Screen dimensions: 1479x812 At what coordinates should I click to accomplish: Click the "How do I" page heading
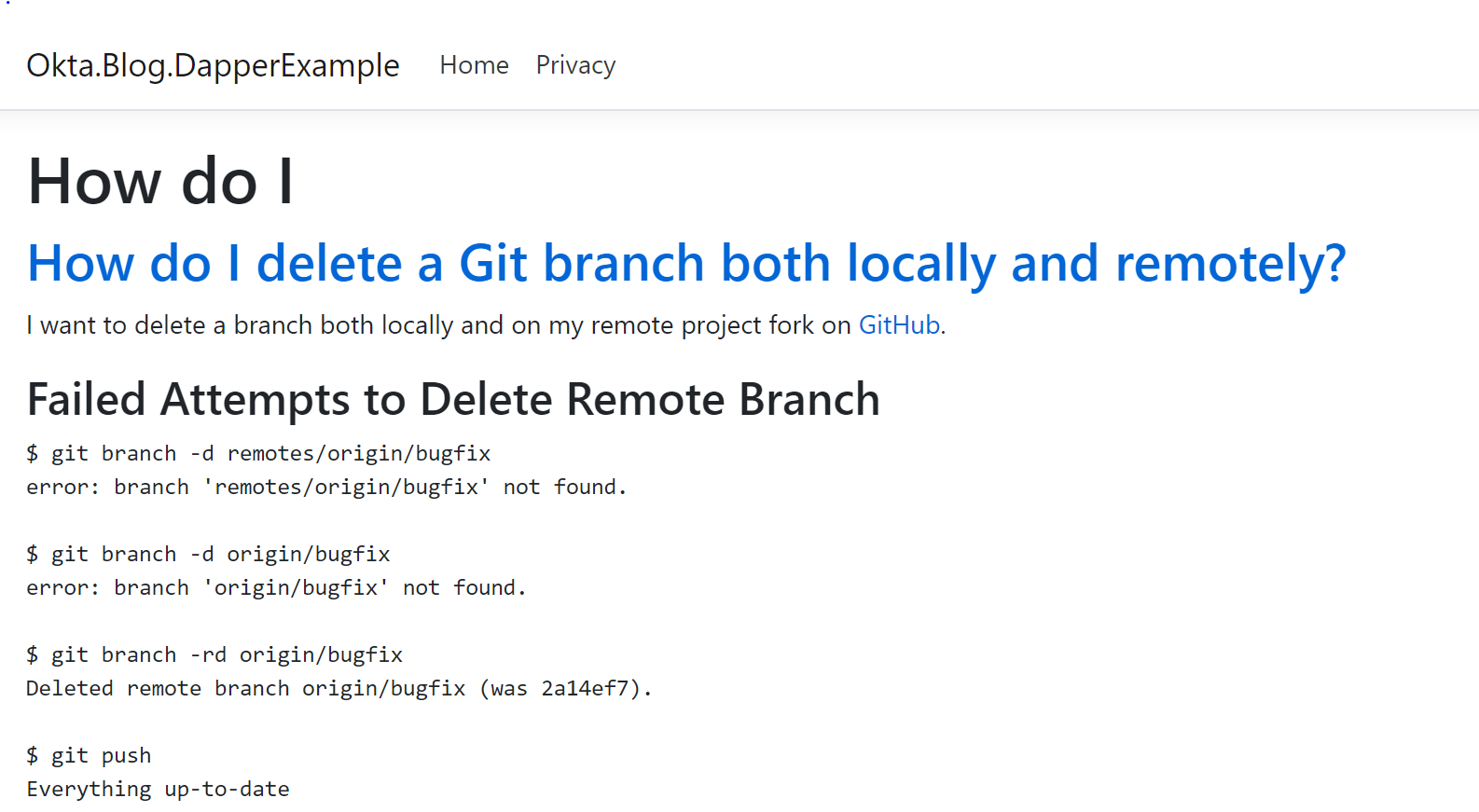(x=160, y=181)
